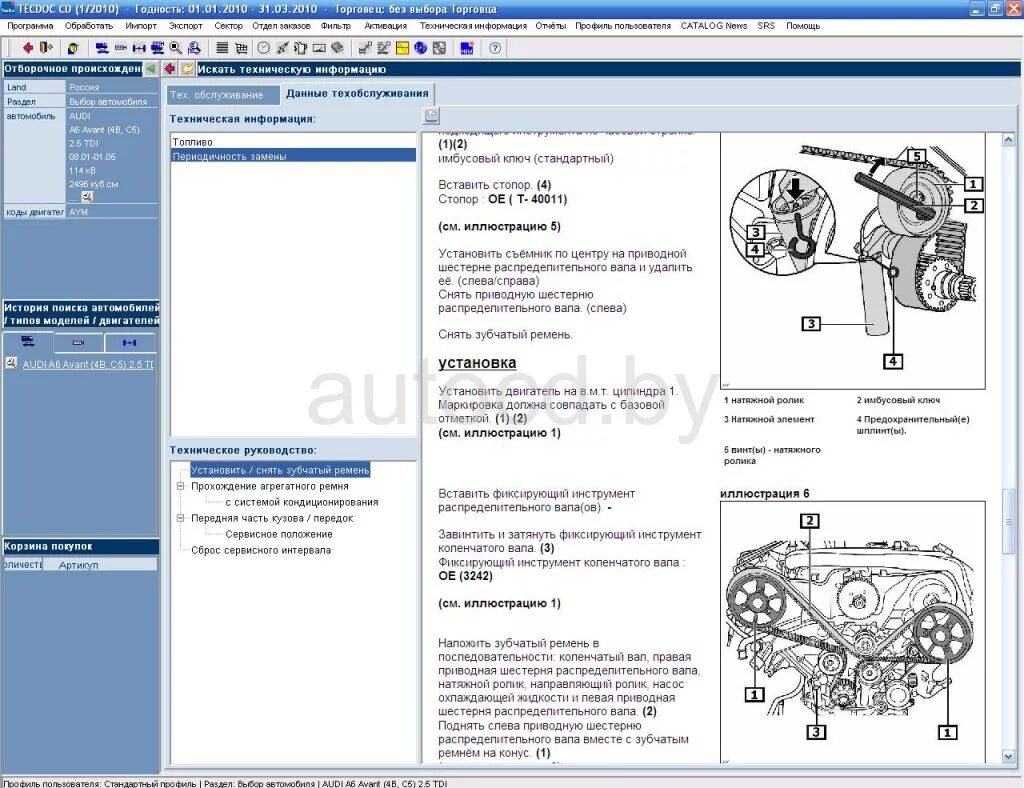This screenshot has height=788, width=1024.
Task: Click the 2.5 TDI vehicle value
Action: (x=84, y=144)
